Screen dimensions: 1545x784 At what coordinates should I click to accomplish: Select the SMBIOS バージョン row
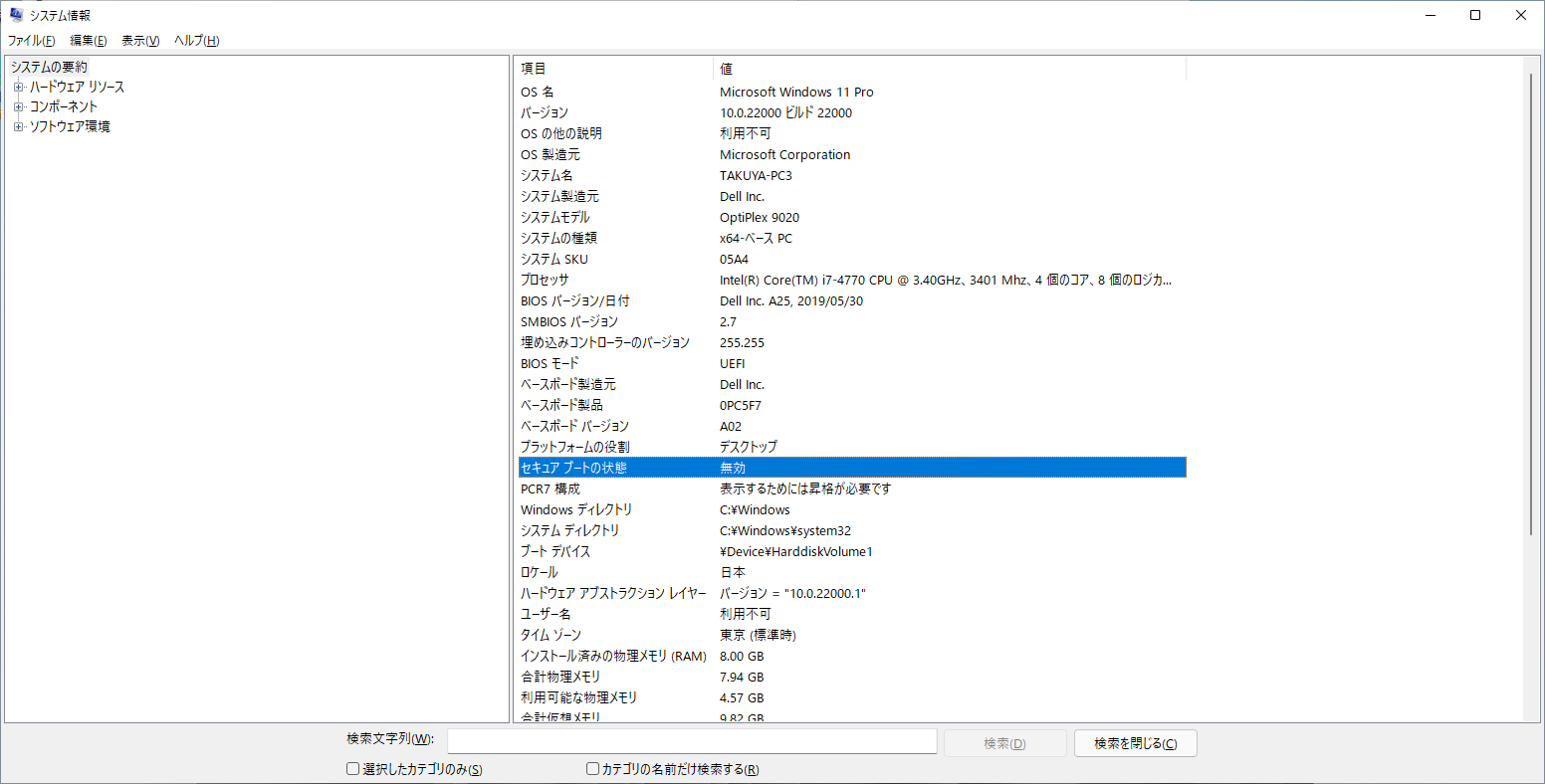click(851, 321)
